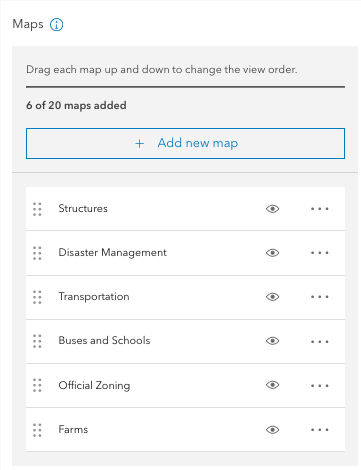Toggle visibility of Buses and Schools map
Viewport: 361px width, 470px height.
(x=272, y=341)
